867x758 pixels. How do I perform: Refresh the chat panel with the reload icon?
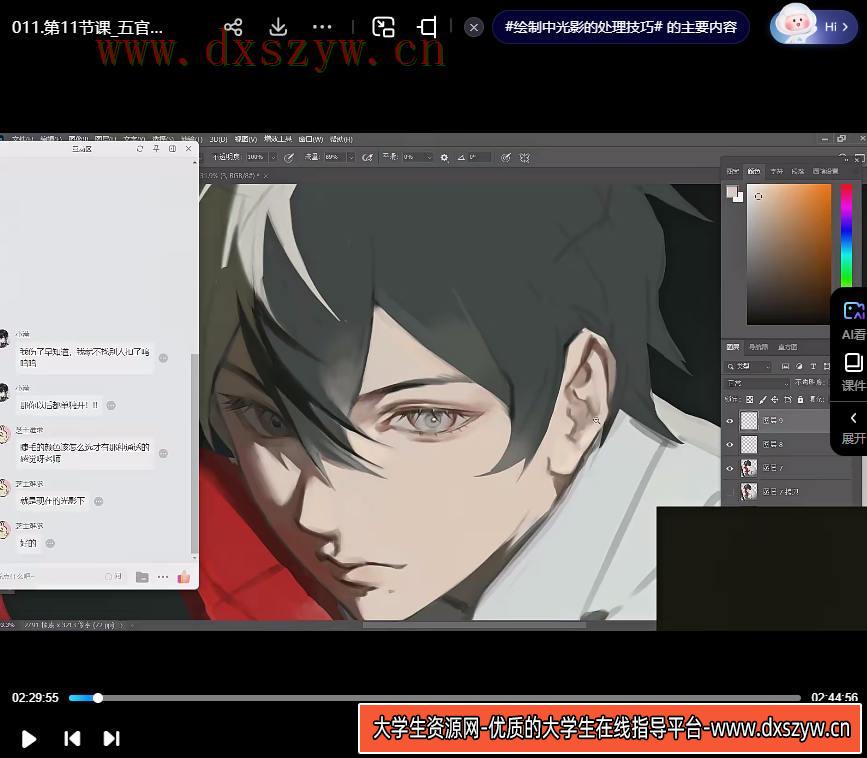140,149
